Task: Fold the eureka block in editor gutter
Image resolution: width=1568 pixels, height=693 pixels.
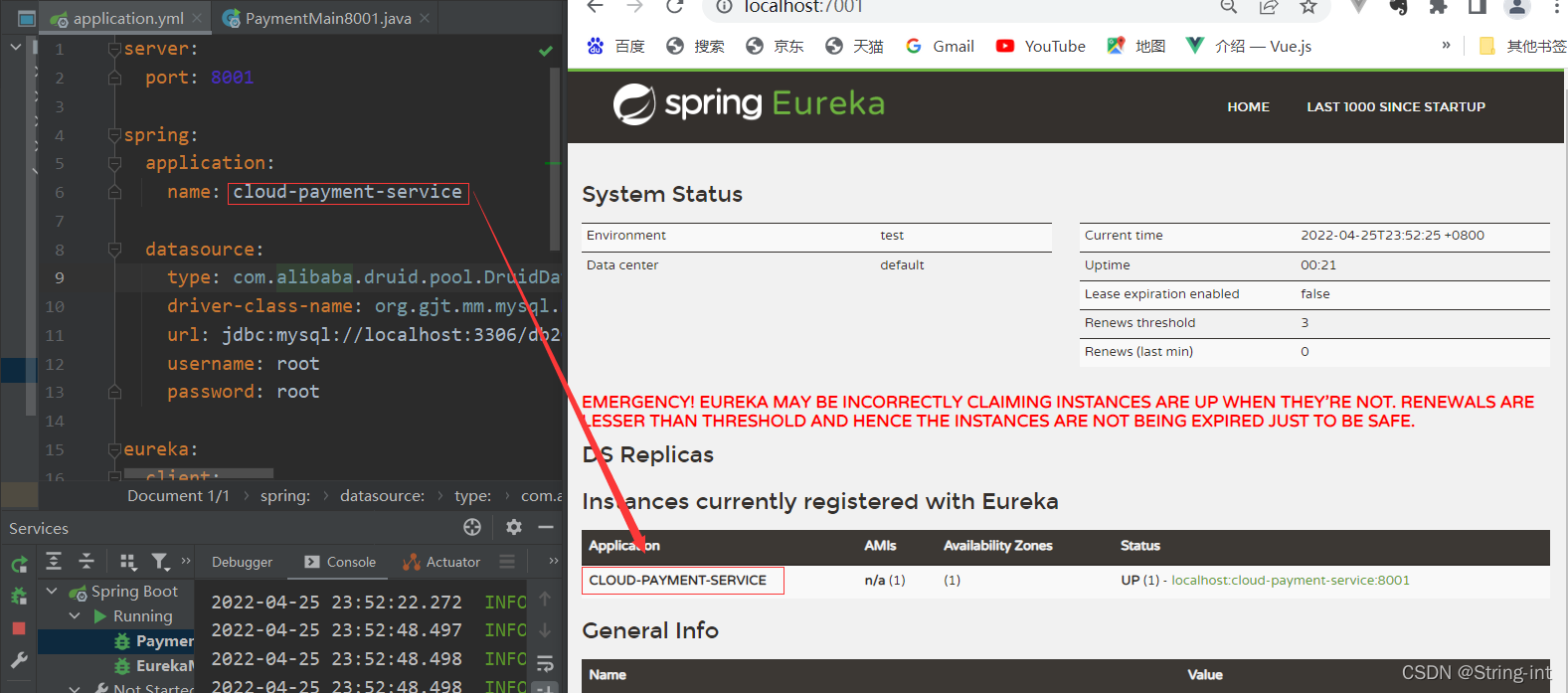Action: 114,449
